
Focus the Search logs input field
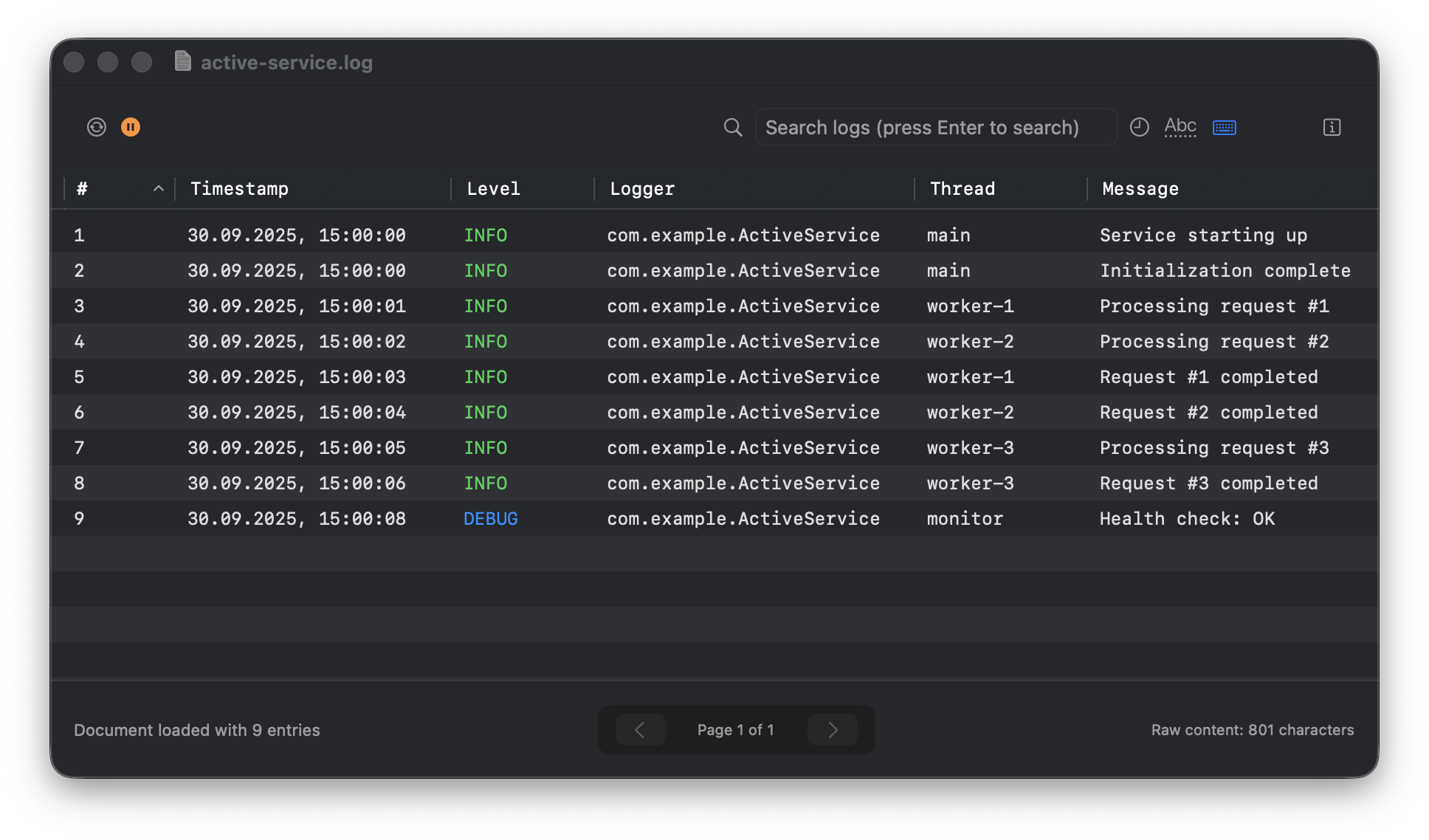click(934, 128)
